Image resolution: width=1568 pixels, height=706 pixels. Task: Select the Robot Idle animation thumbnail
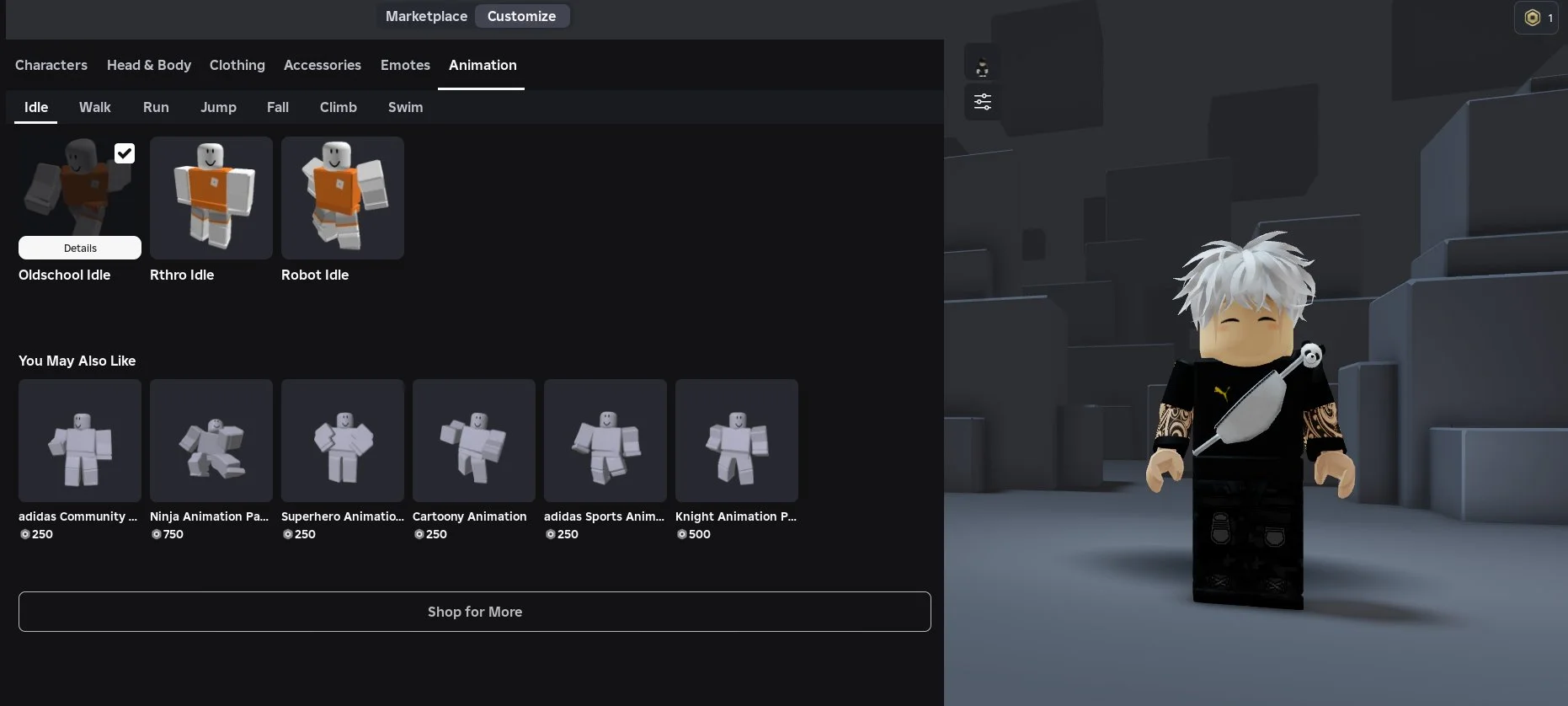[x=343, y=198]
